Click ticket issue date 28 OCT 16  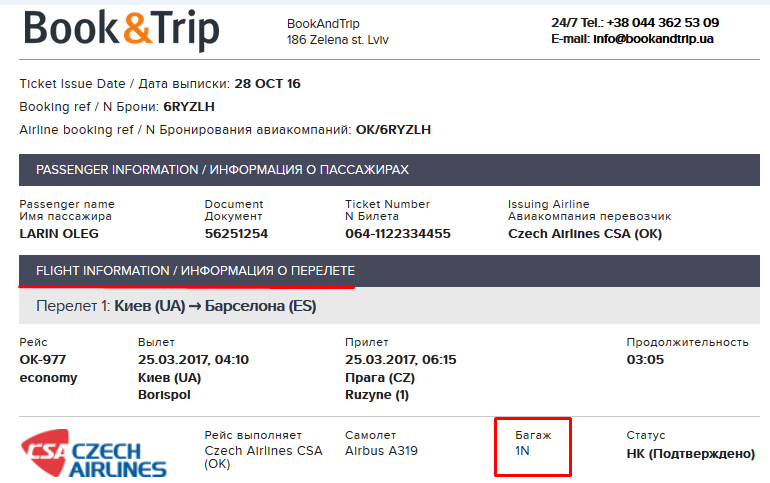267,84
